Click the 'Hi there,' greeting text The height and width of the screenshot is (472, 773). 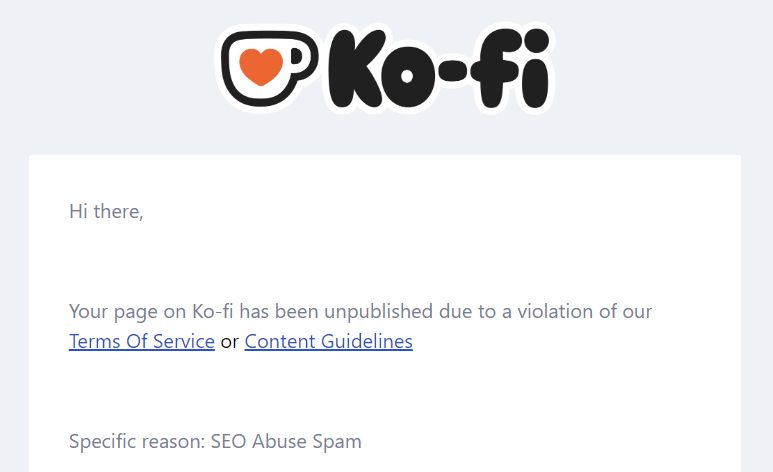[106, 212]
